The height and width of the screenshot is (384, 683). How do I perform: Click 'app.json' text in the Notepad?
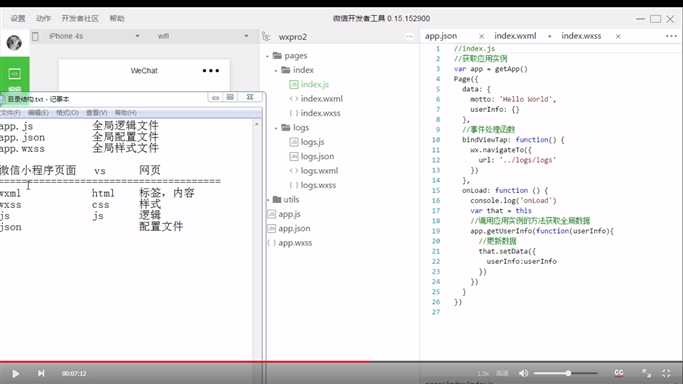pos(22,138)
